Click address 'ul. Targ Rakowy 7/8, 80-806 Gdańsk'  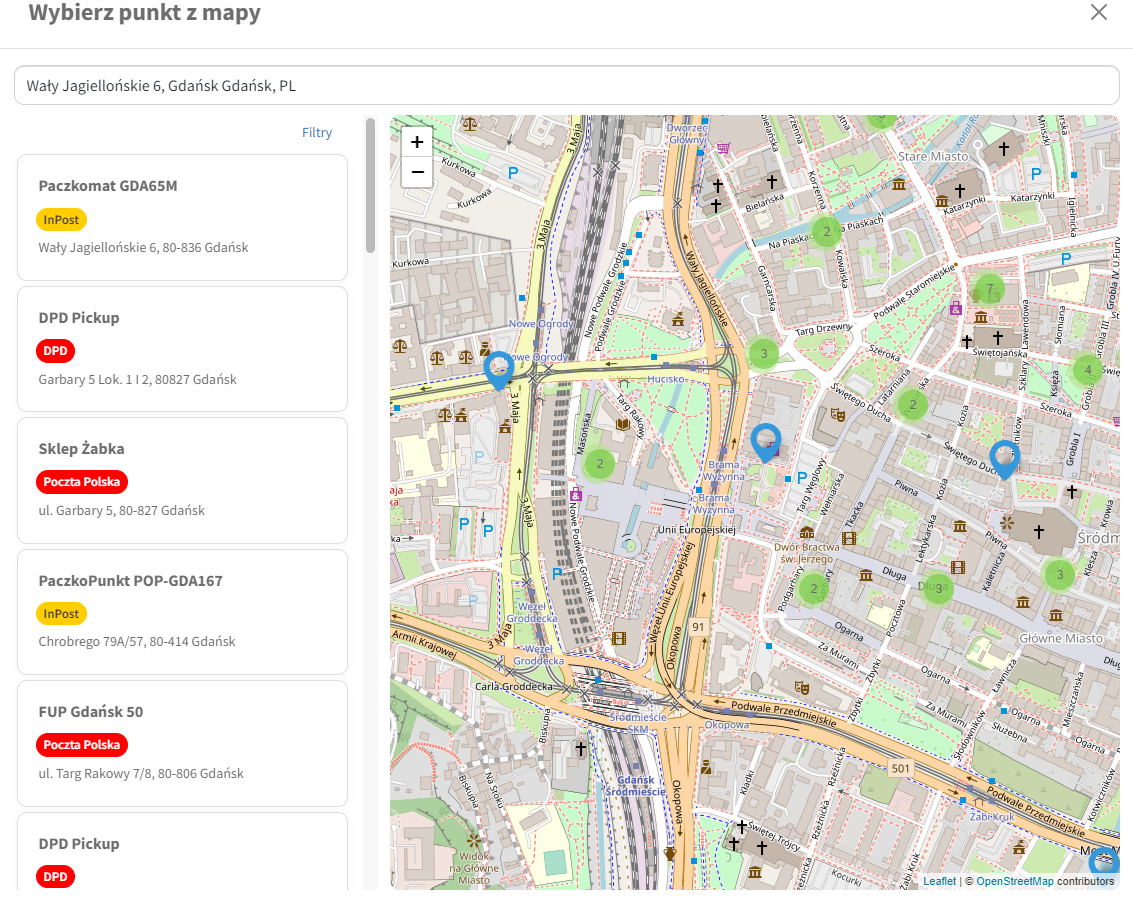tap(141, 773)
